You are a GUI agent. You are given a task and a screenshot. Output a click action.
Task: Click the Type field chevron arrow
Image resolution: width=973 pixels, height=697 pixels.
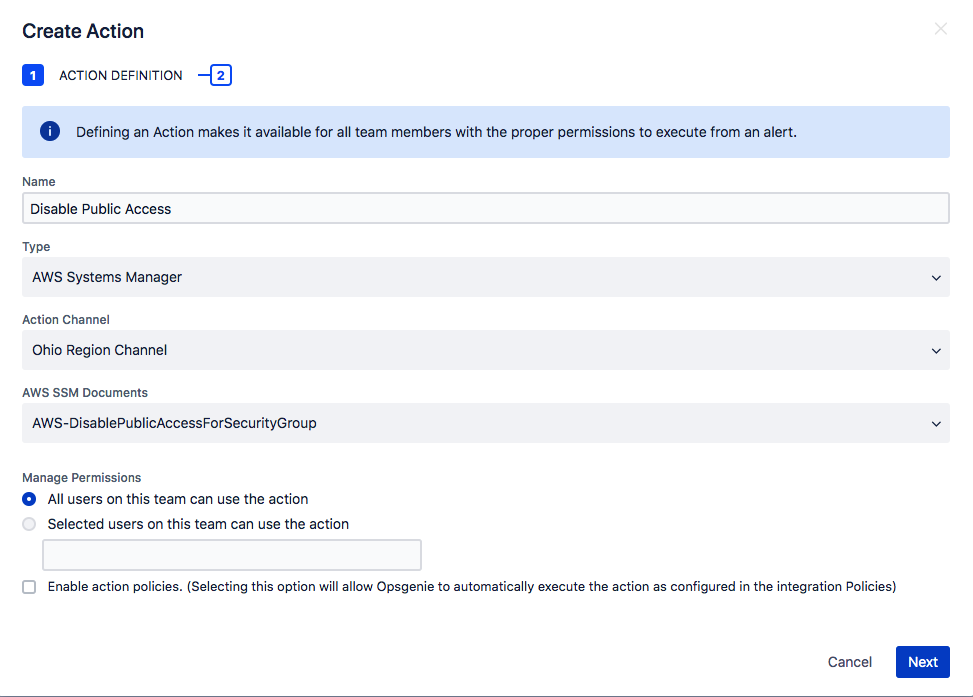[x=937, y=278]
